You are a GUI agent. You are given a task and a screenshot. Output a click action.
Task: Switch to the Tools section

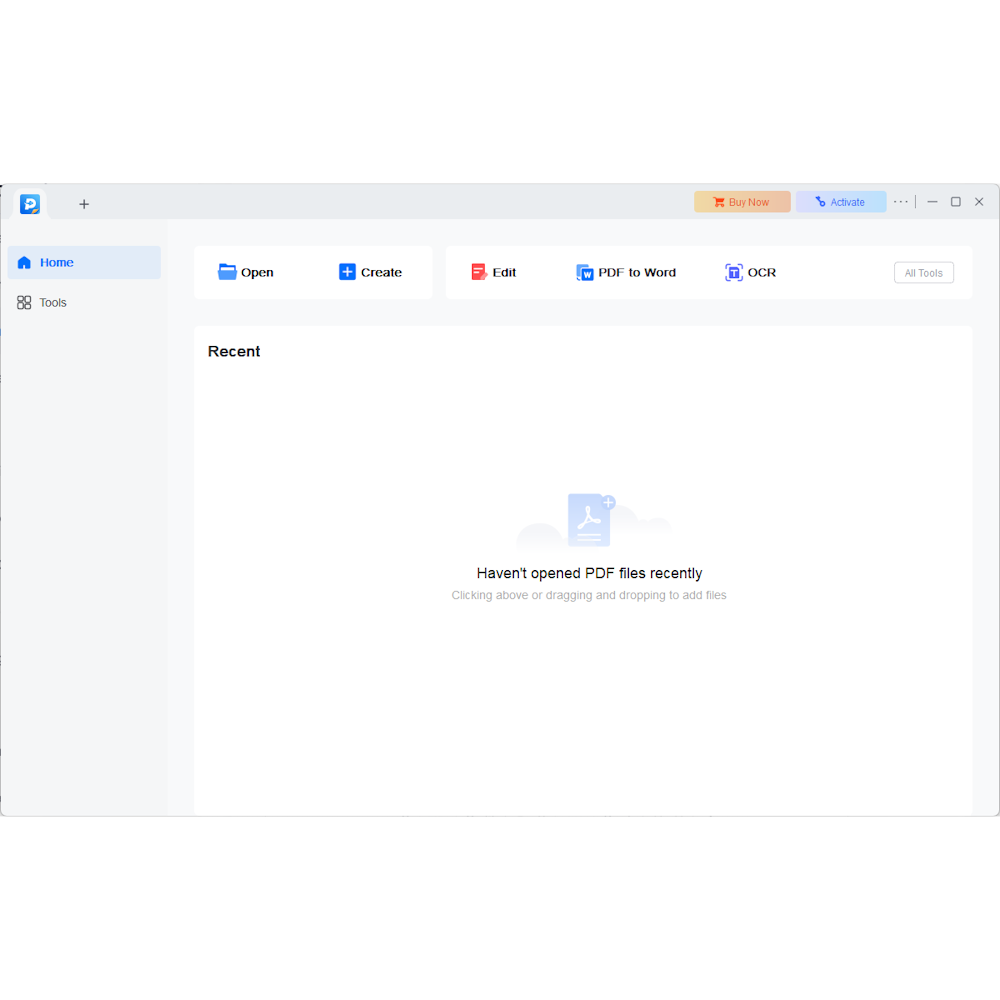[x=55, y=302]
